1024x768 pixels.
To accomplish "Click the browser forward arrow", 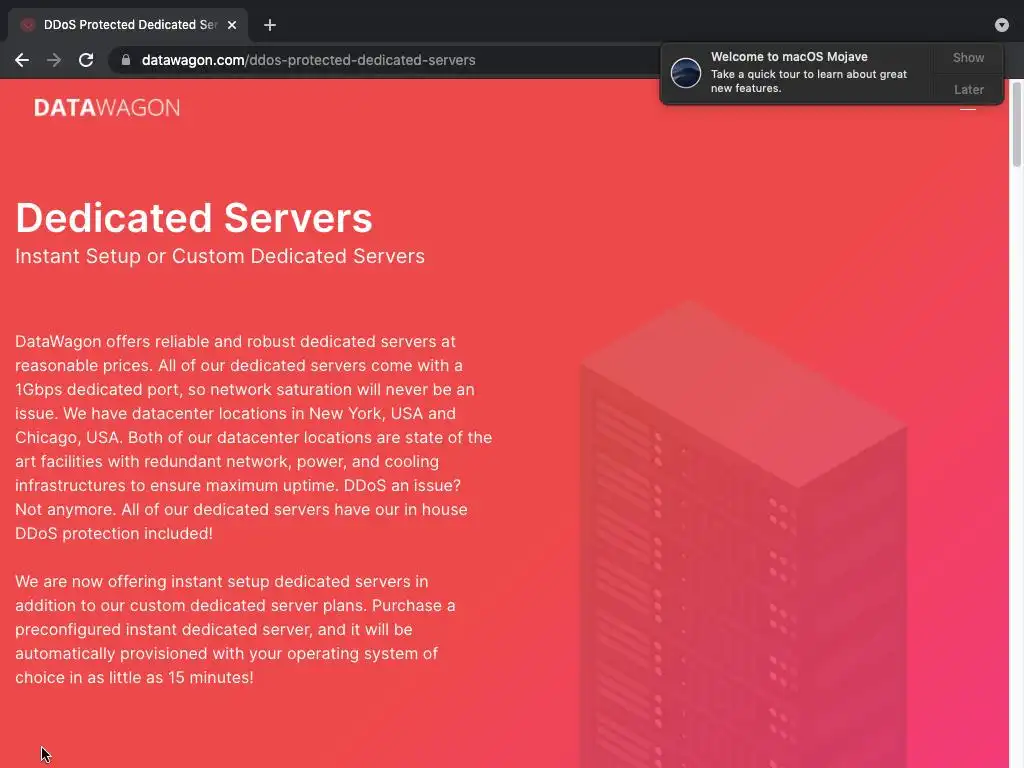I will pos(54,60).
